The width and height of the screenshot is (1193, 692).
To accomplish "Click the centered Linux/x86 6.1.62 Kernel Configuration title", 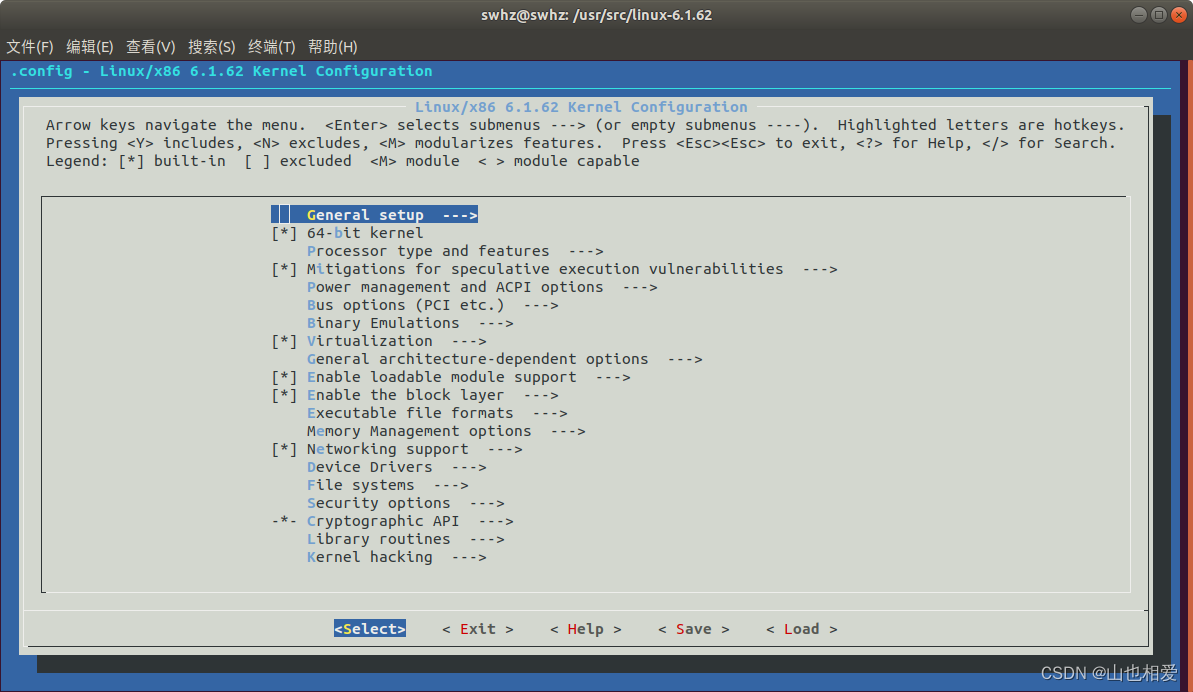I will point(581,107).
